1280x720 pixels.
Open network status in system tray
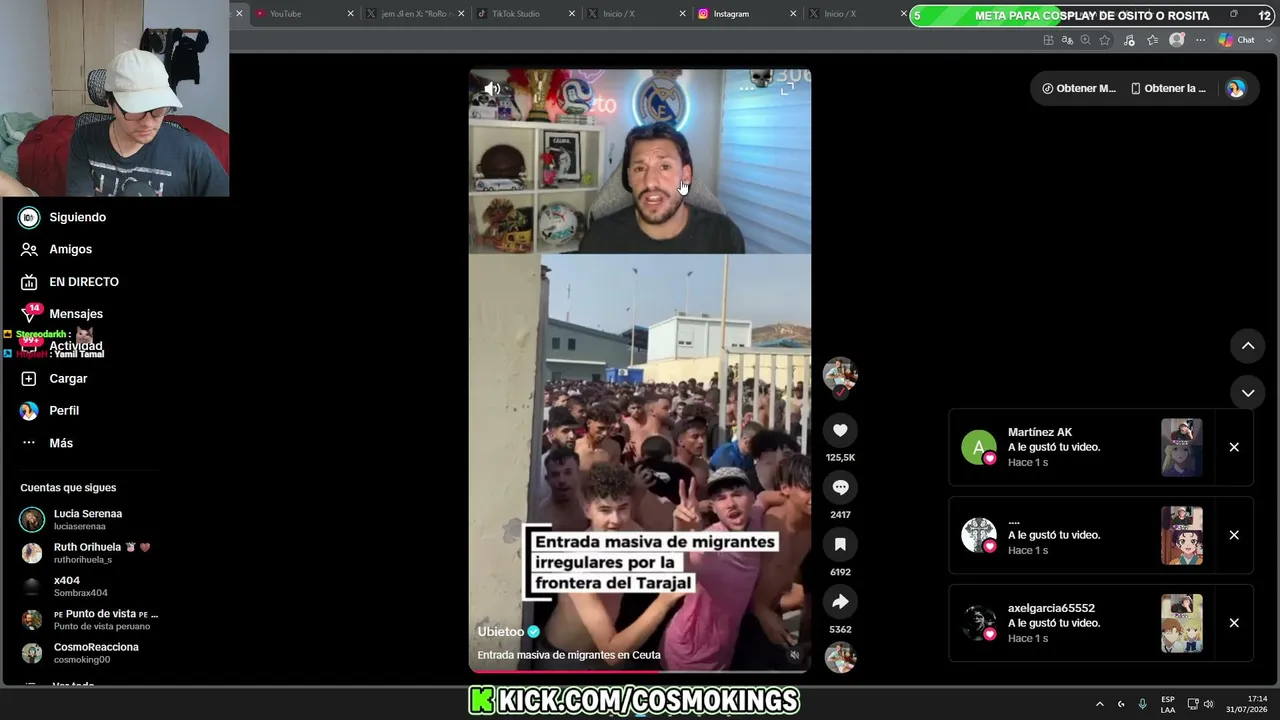tap(1193, 704)
